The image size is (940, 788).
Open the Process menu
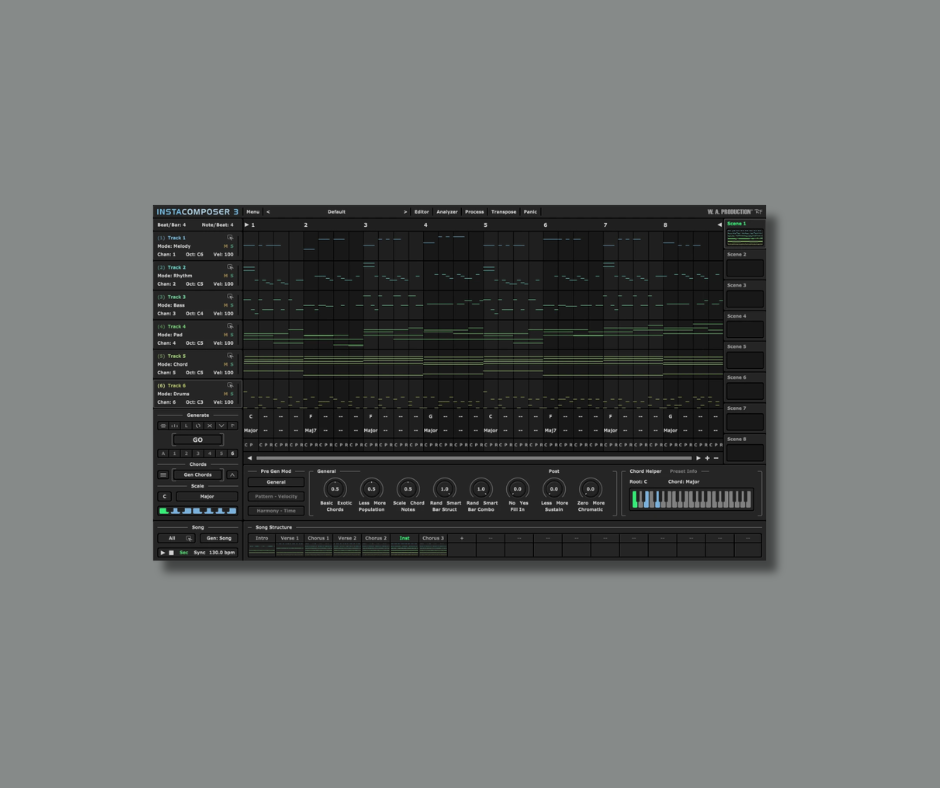pyautogui.click(x=474, y=212)
